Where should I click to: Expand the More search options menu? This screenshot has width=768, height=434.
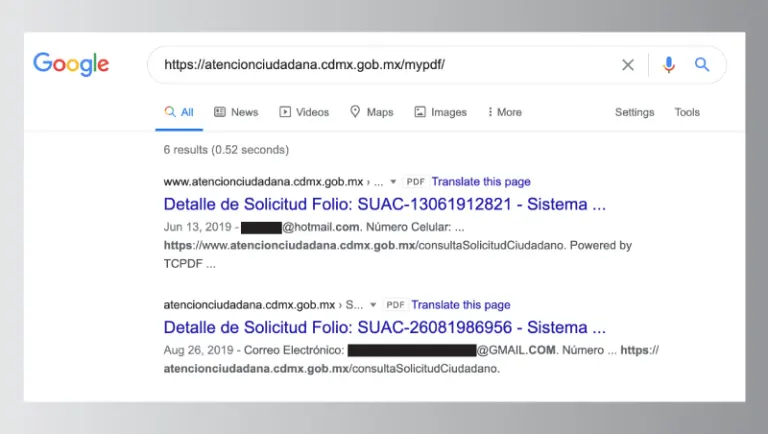click(x=504, y=112)
